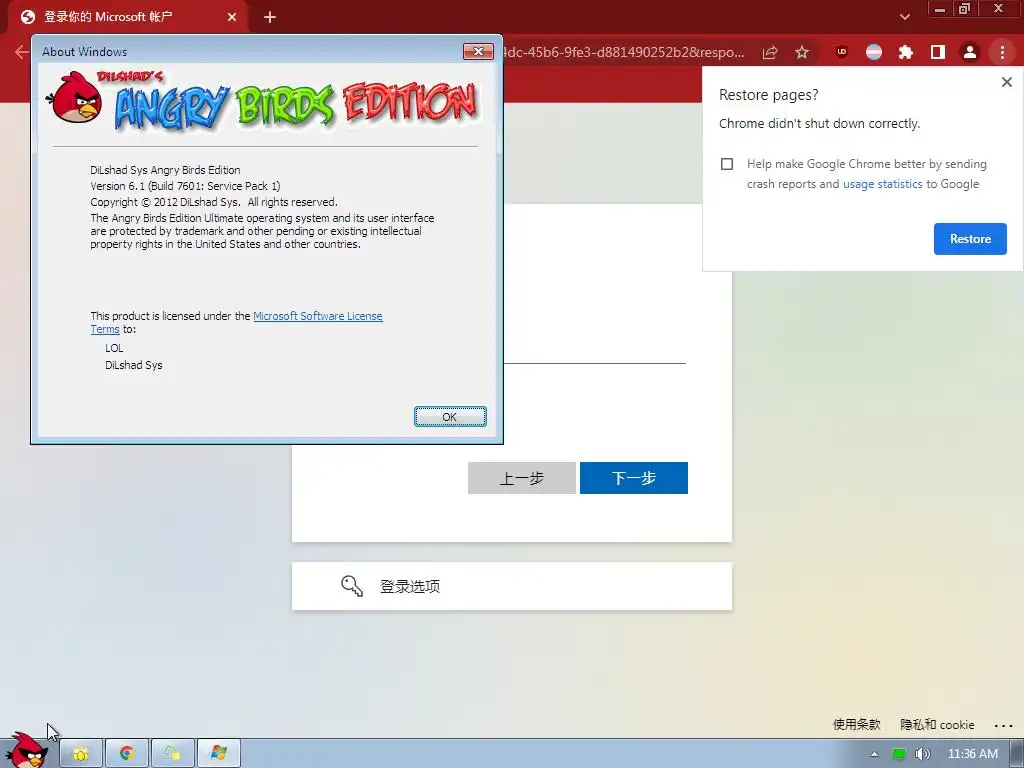Viewport: 1024px width, 768px height.
Task: Click the Chrome back arrow button
Action: coord(22,52)
